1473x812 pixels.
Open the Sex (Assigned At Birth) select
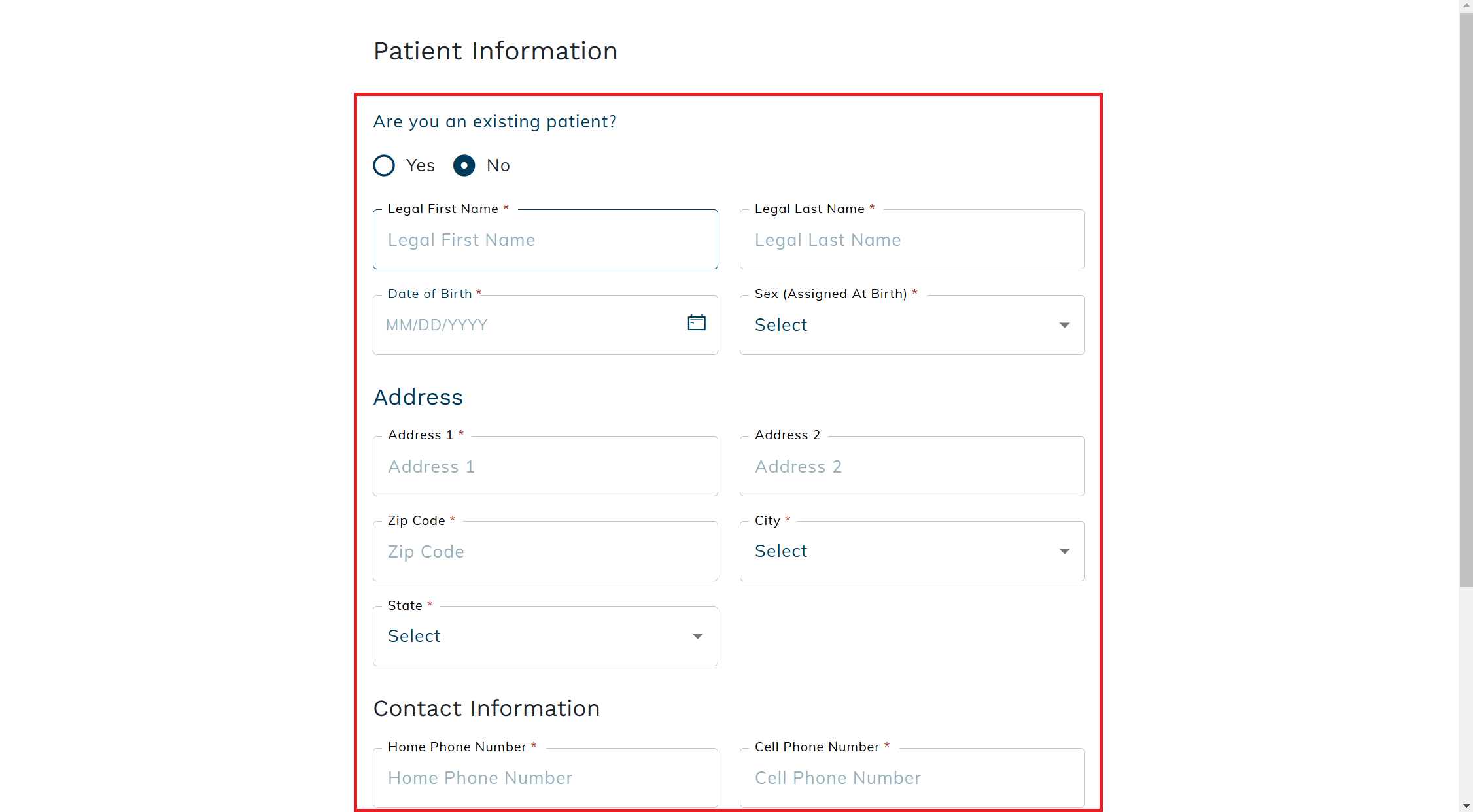(x=912, y=325)
